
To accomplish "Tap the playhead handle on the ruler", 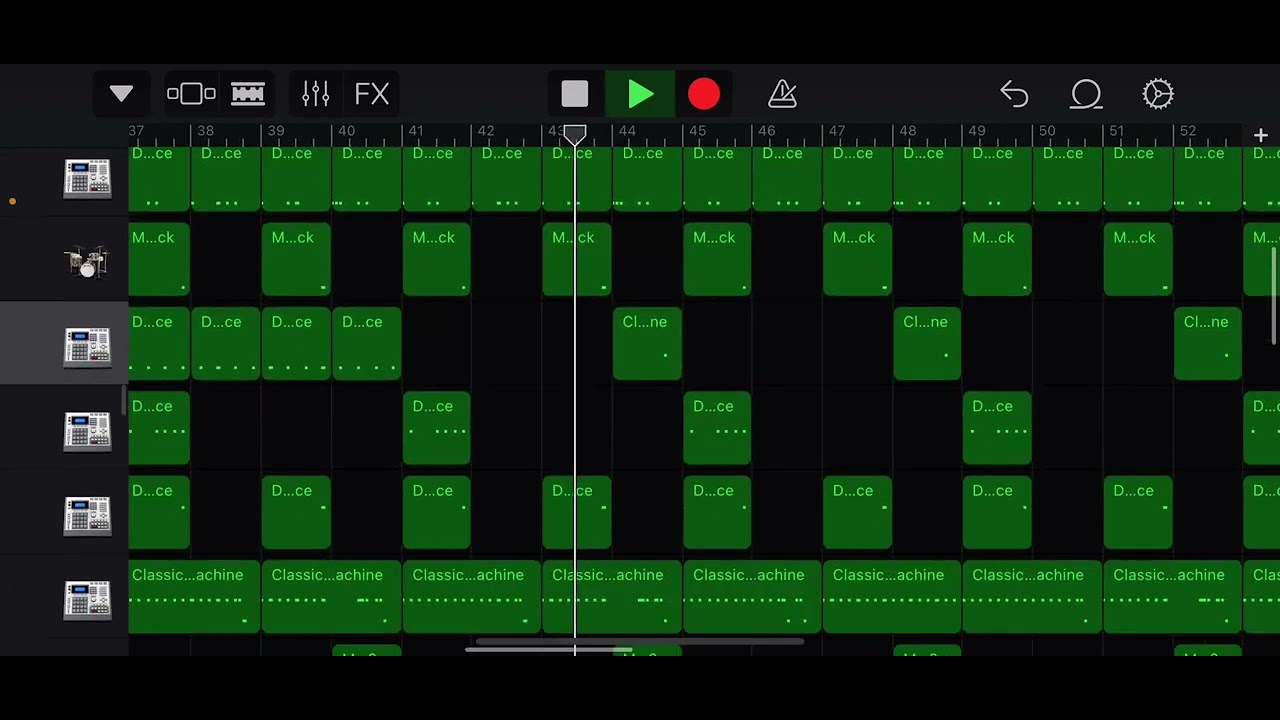I will (575, 134).
